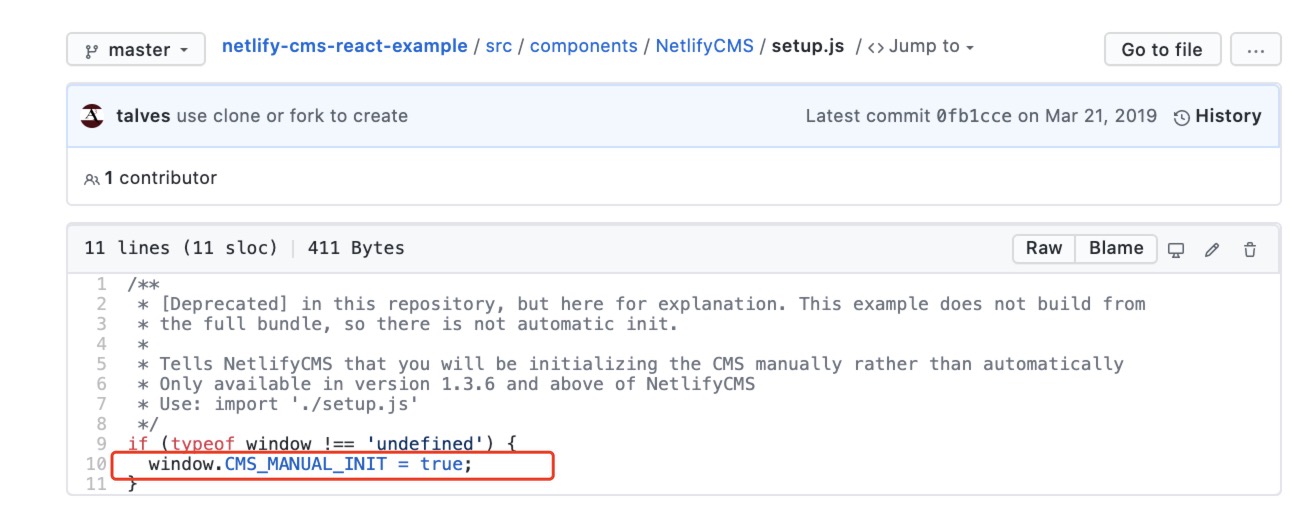Open the components folder breadcrumb

pyautogui.click(x=583, y=46)
